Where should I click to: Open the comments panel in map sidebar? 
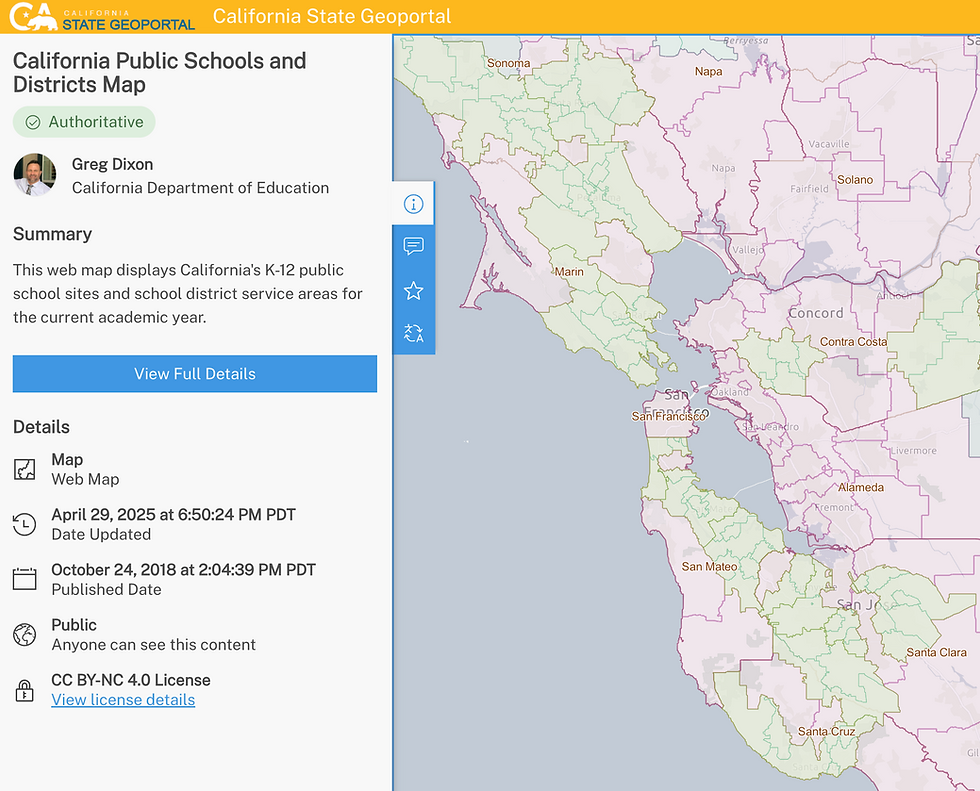pos(413,246)
